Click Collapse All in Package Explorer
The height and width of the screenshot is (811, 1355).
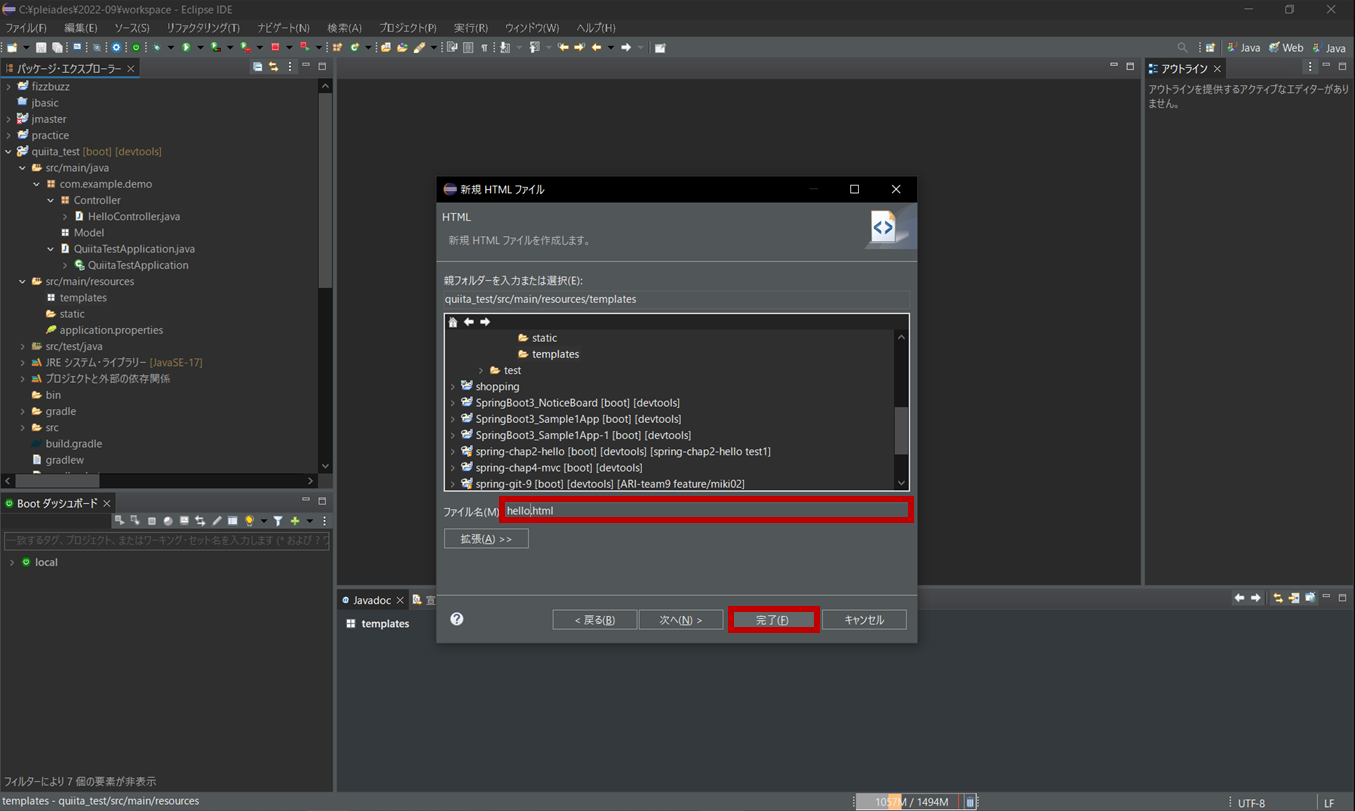click(257, 67)
